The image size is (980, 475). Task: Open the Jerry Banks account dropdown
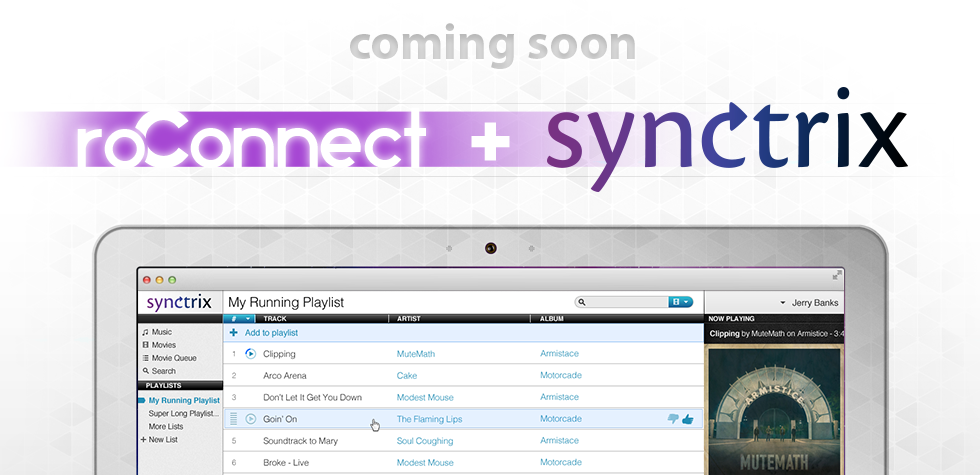809,302
